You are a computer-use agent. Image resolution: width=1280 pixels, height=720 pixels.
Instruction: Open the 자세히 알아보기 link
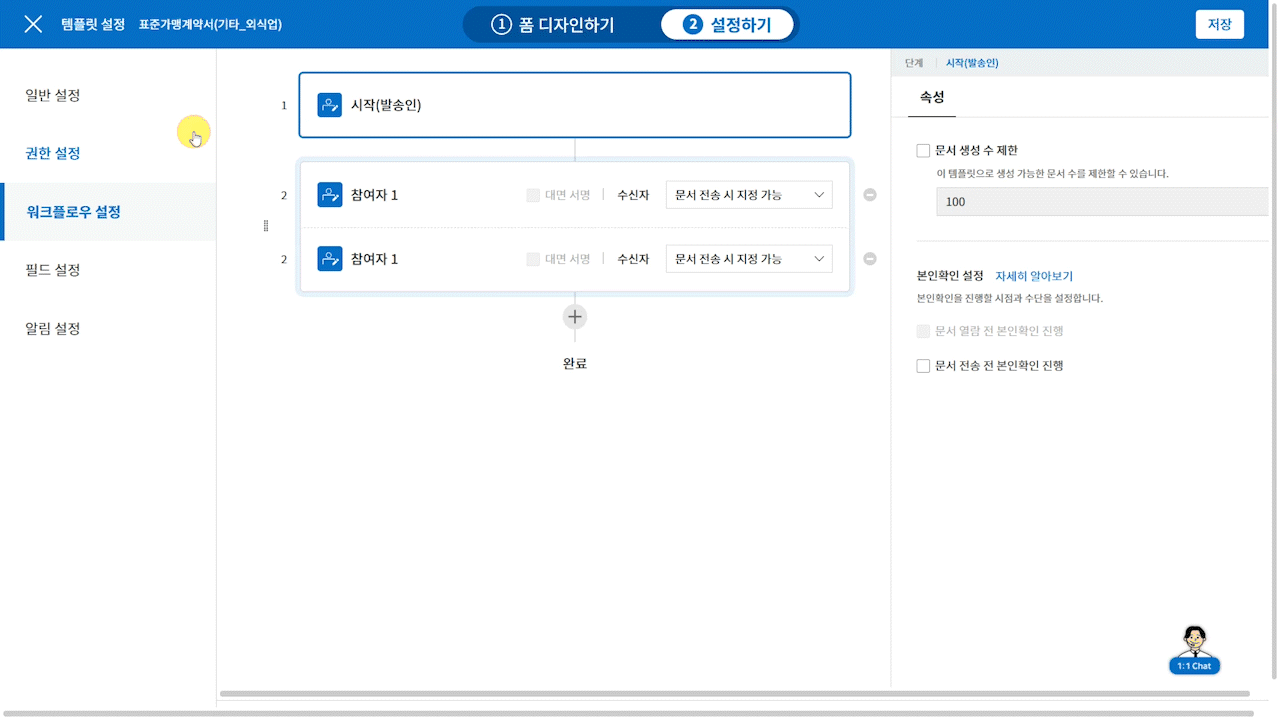coord(1033,276)
